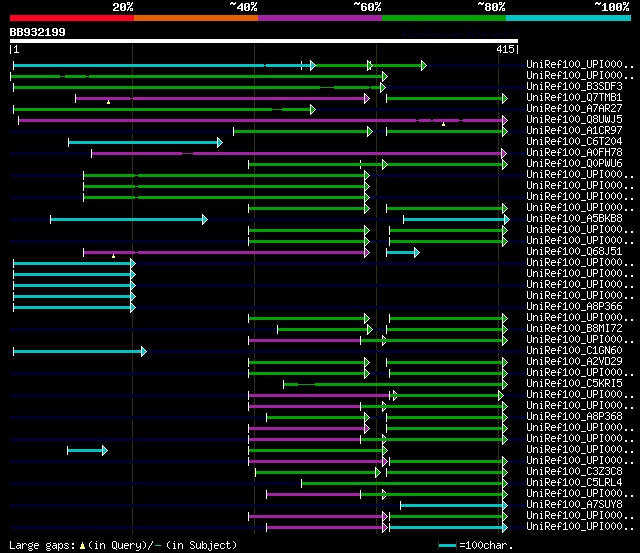Image resolution: width=640 pixels, height=553 pixels.
Task: Select the UniRef100_Q68J51 label
Action: [x=574, y=252]
